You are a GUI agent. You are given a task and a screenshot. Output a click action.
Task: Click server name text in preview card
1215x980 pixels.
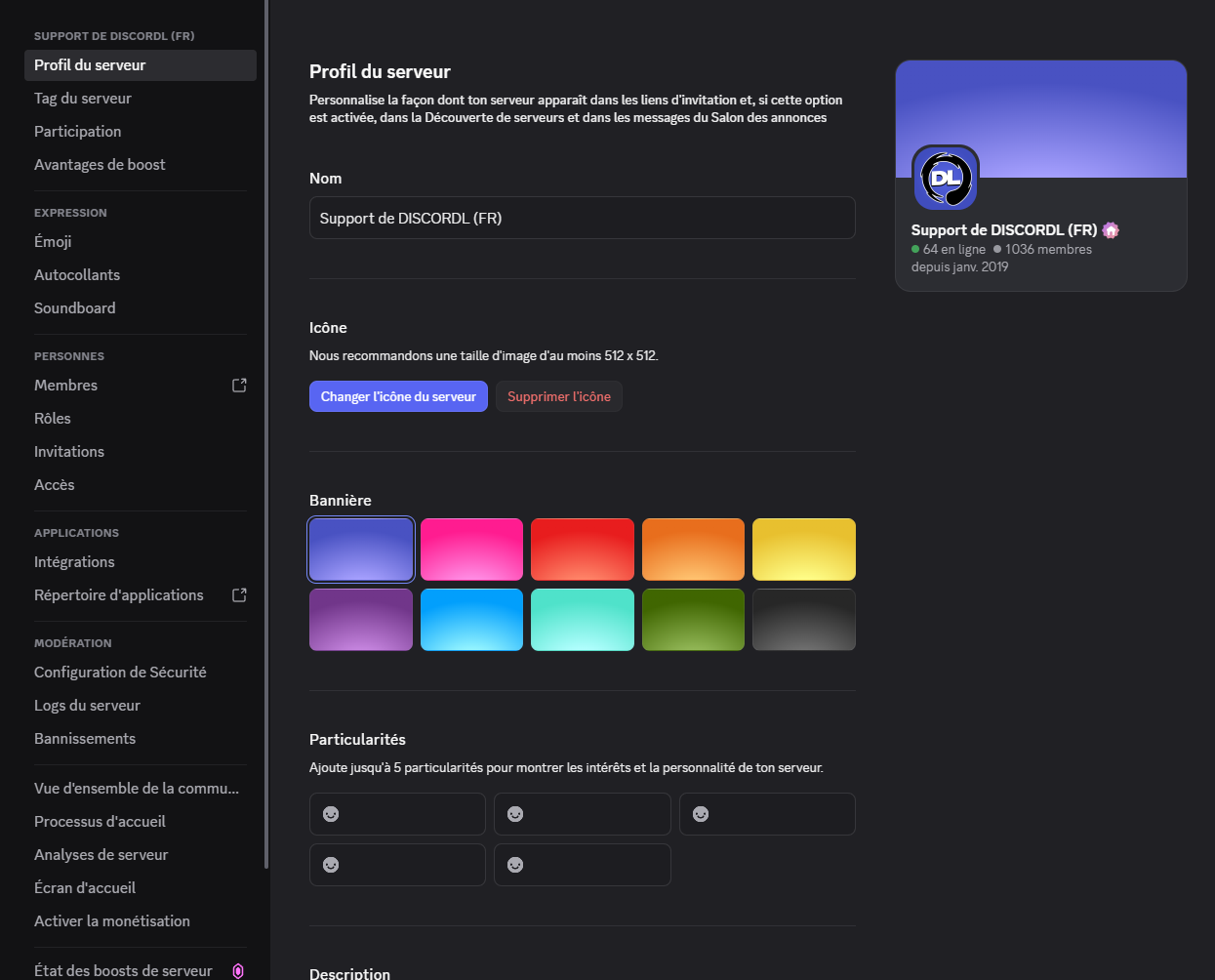tap(1004, 230)
